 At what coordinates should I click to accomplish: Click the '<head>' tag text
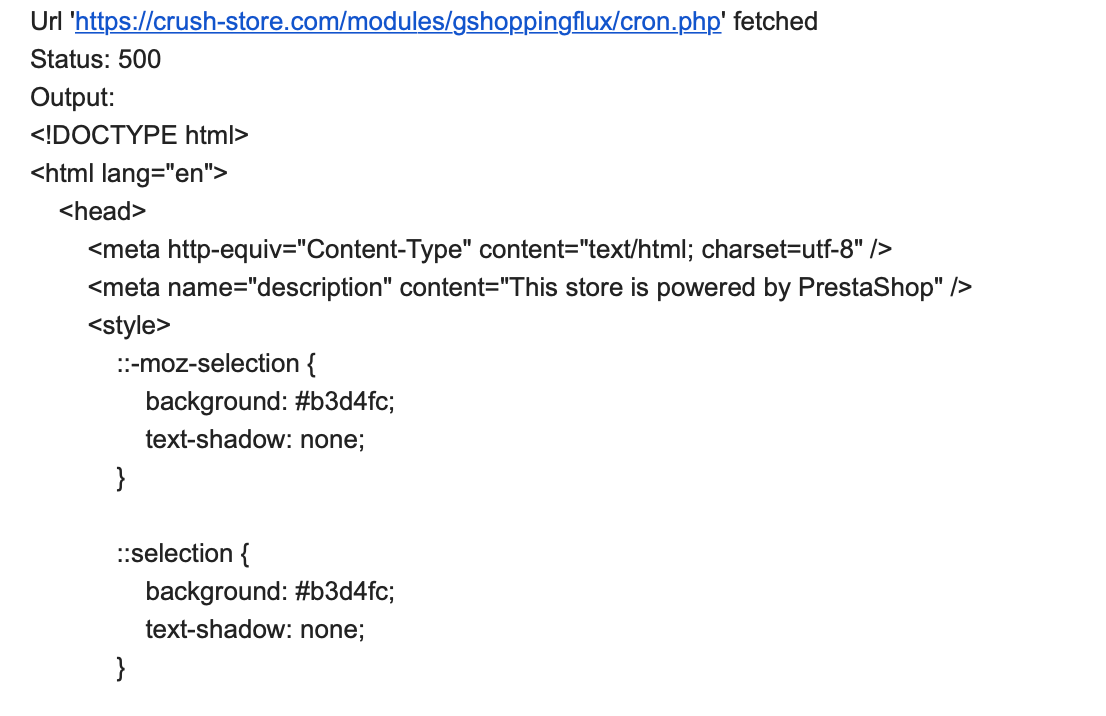[103, 212]
